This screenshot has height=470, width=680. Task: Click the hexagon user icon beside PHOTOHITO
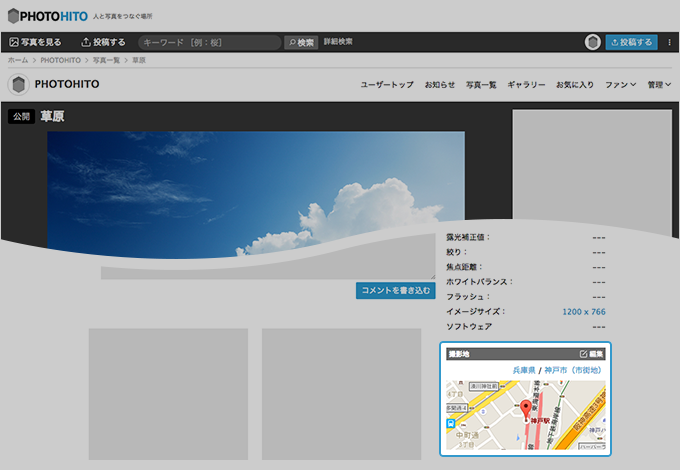(18, 84)
